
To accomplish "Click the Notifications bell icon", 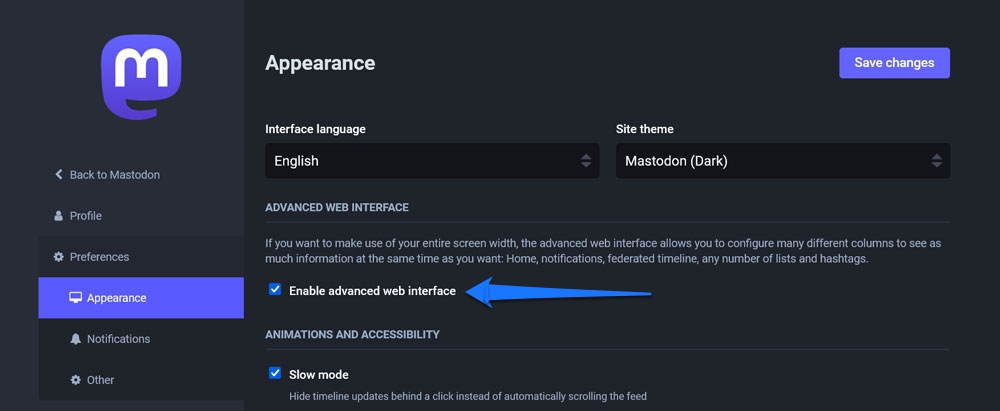I will pyautogui.click(x=75, y=339).
